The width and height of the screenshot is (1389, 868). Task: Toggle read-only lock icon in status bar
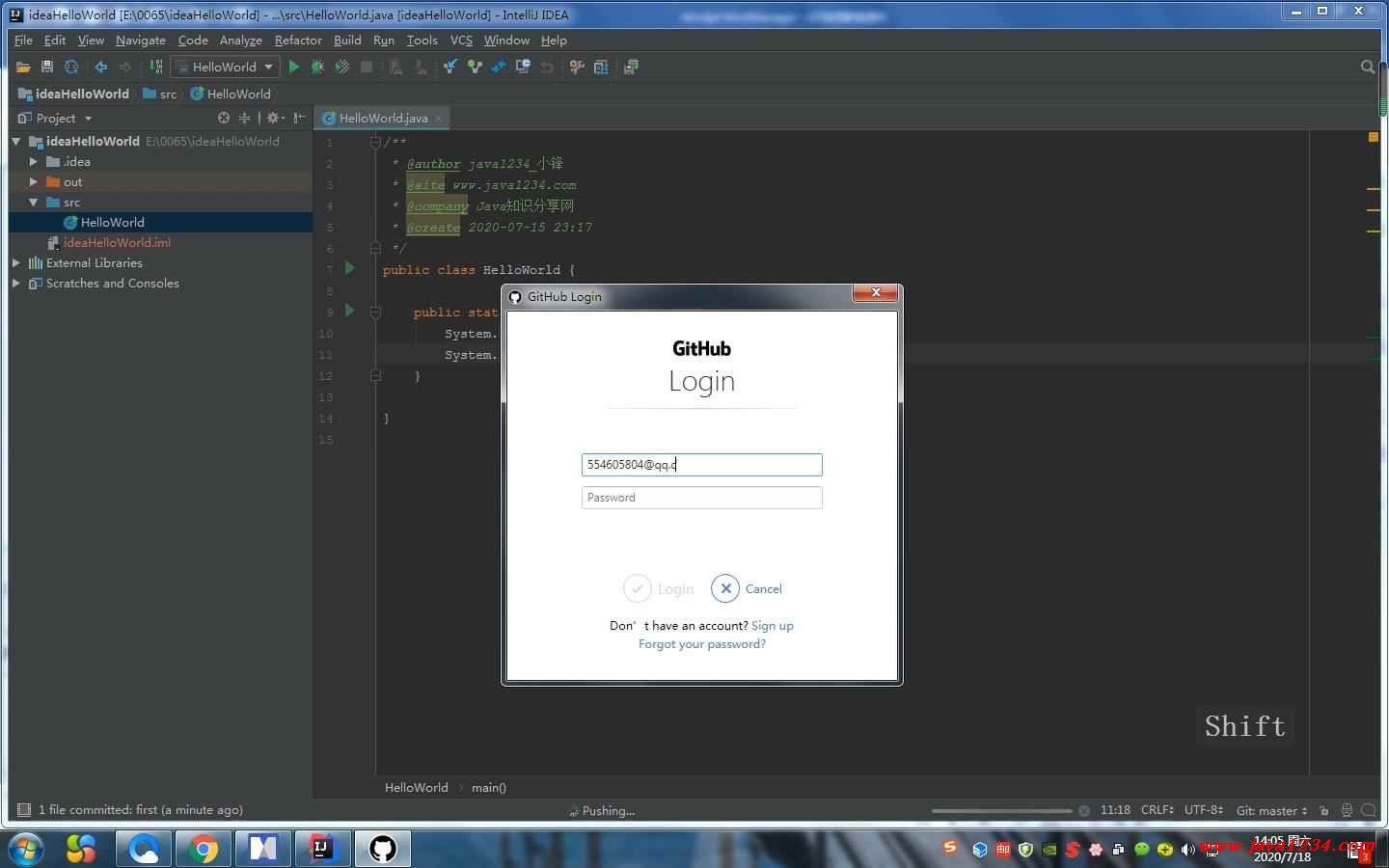pyautogui.click(x=1323, y=810)
